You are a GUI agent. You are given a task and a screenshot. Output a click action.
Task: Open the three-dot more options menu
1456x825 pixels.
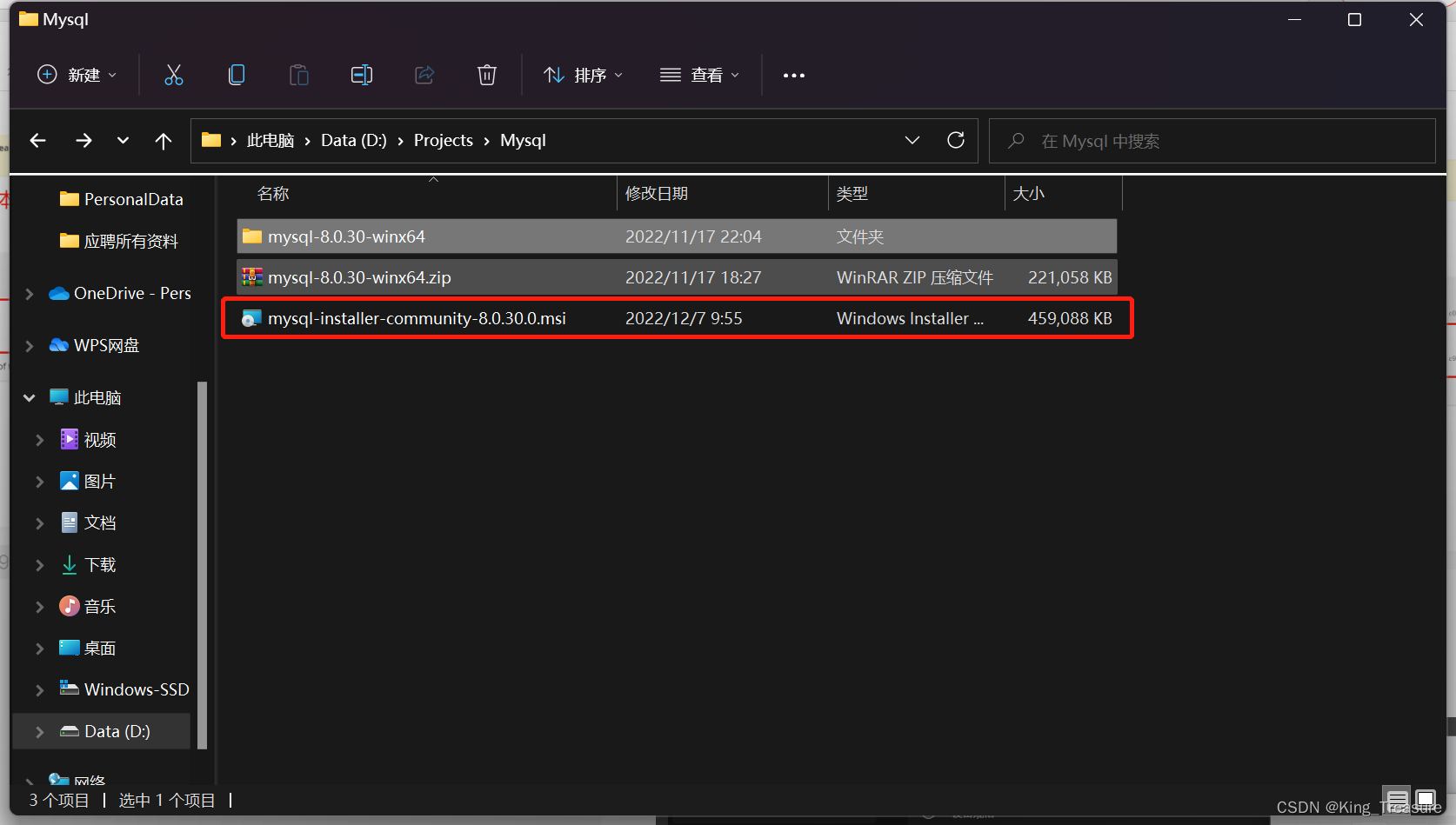794,76
